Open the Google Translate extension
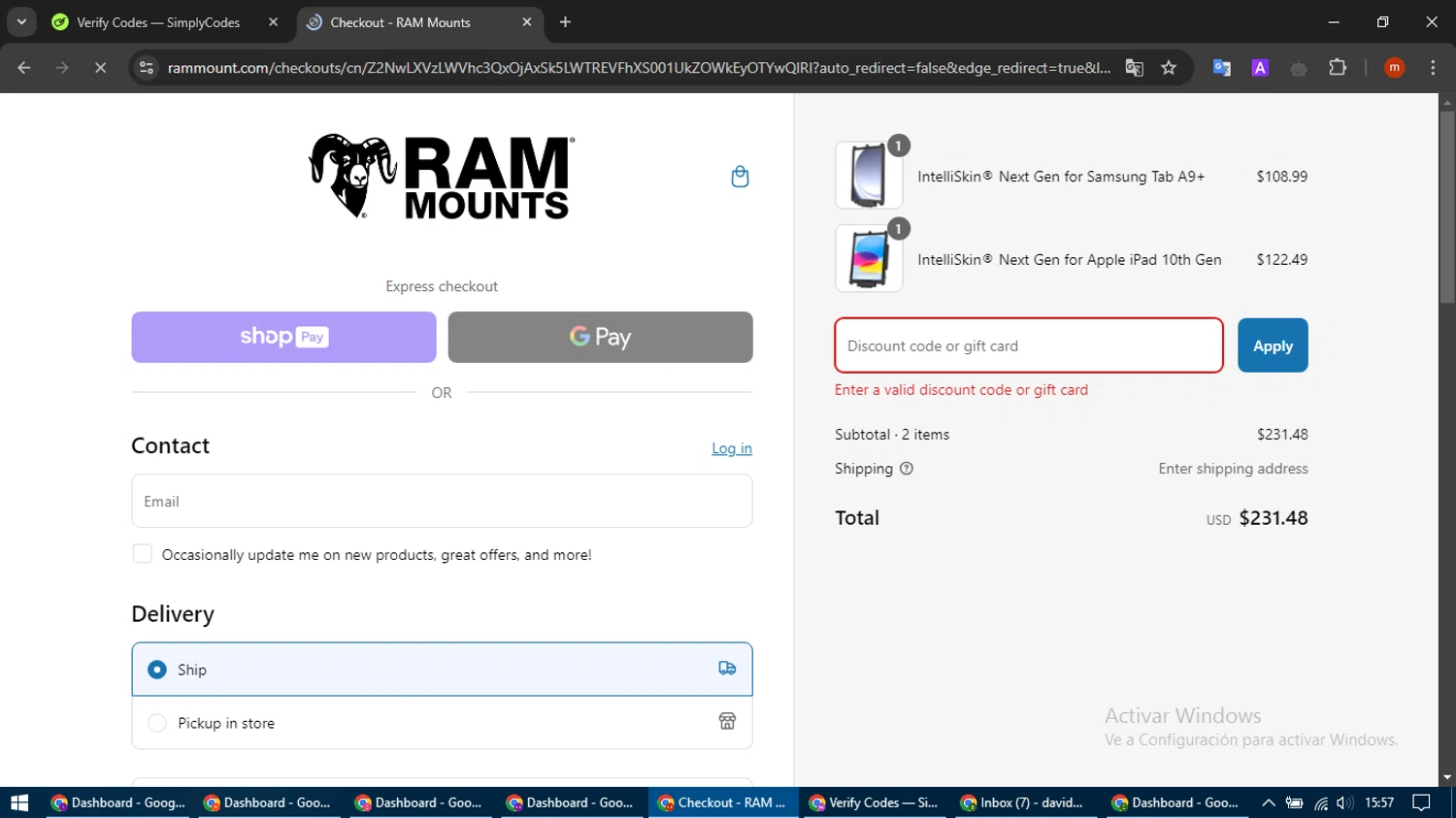Screen dimensions: 1456x818 pos(1222,68)
